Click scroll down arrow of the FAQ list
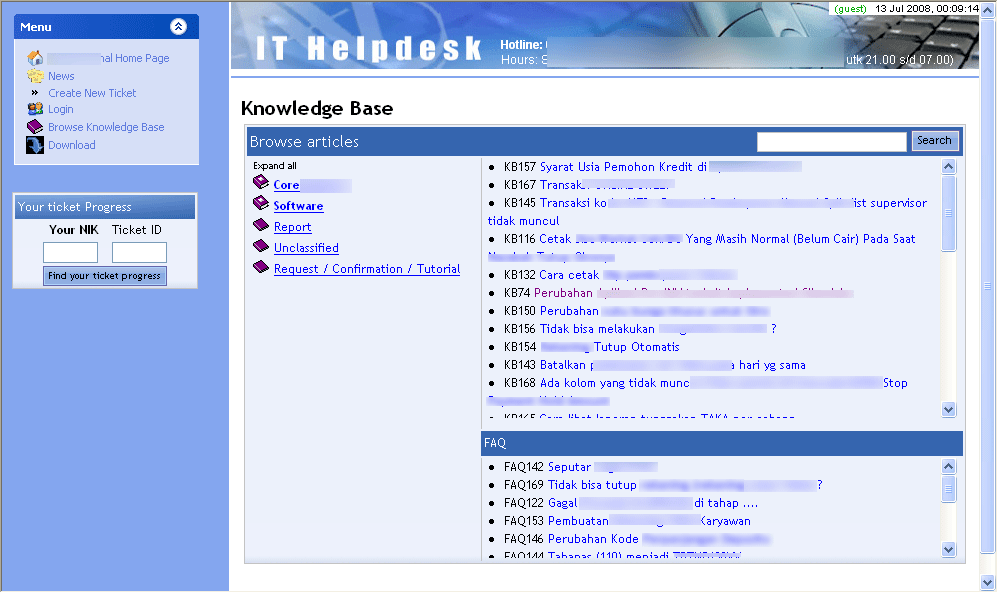This screenshot has height=593, width=998. point(949,549)
